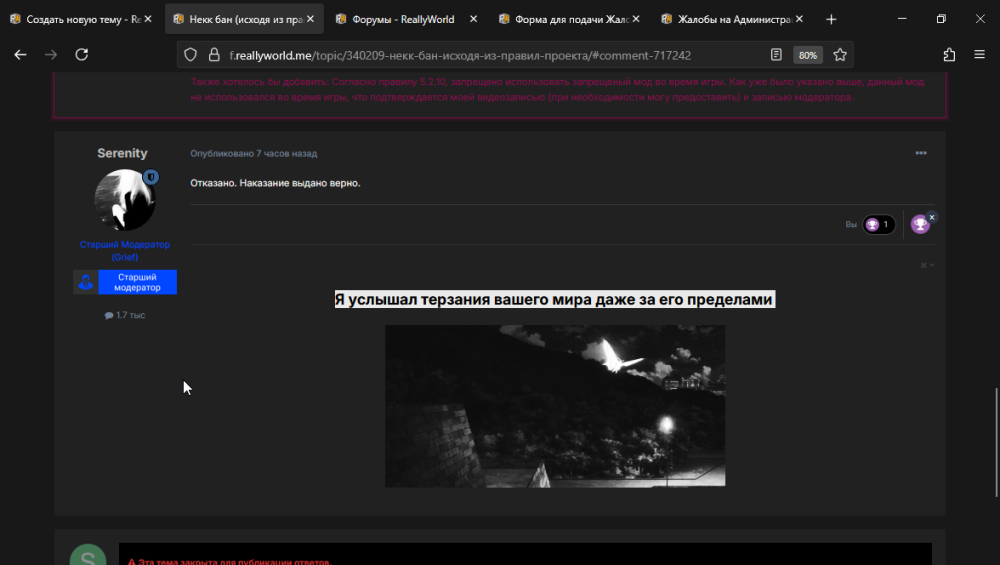This screenshot has width=1000, height=565.
Task: Open Serenity's avatar picture
Action: pos(124,200)
